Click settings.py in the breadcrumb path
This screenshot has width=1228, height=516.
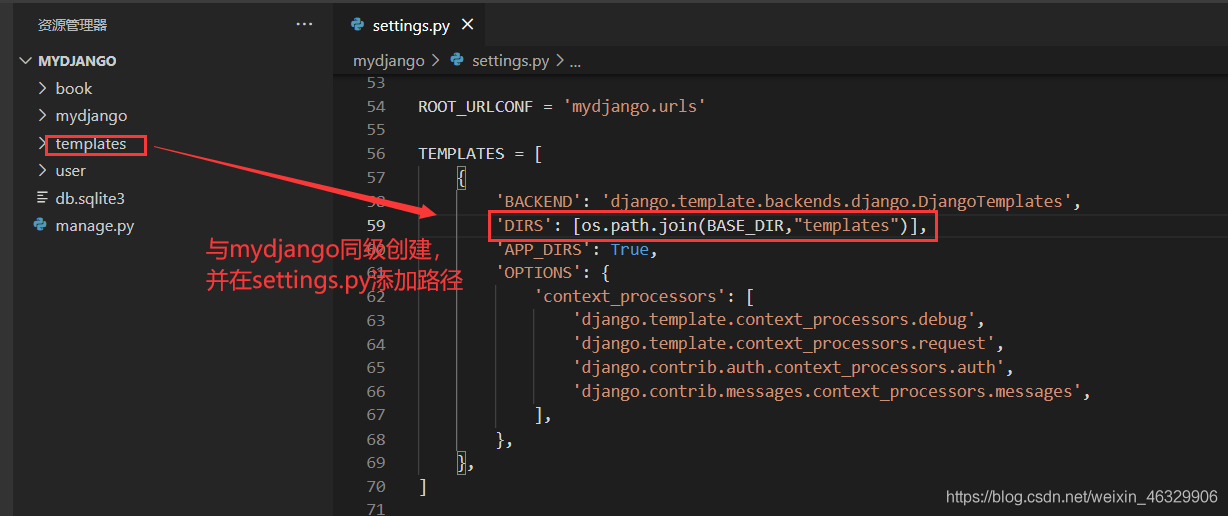click(510, 60)
